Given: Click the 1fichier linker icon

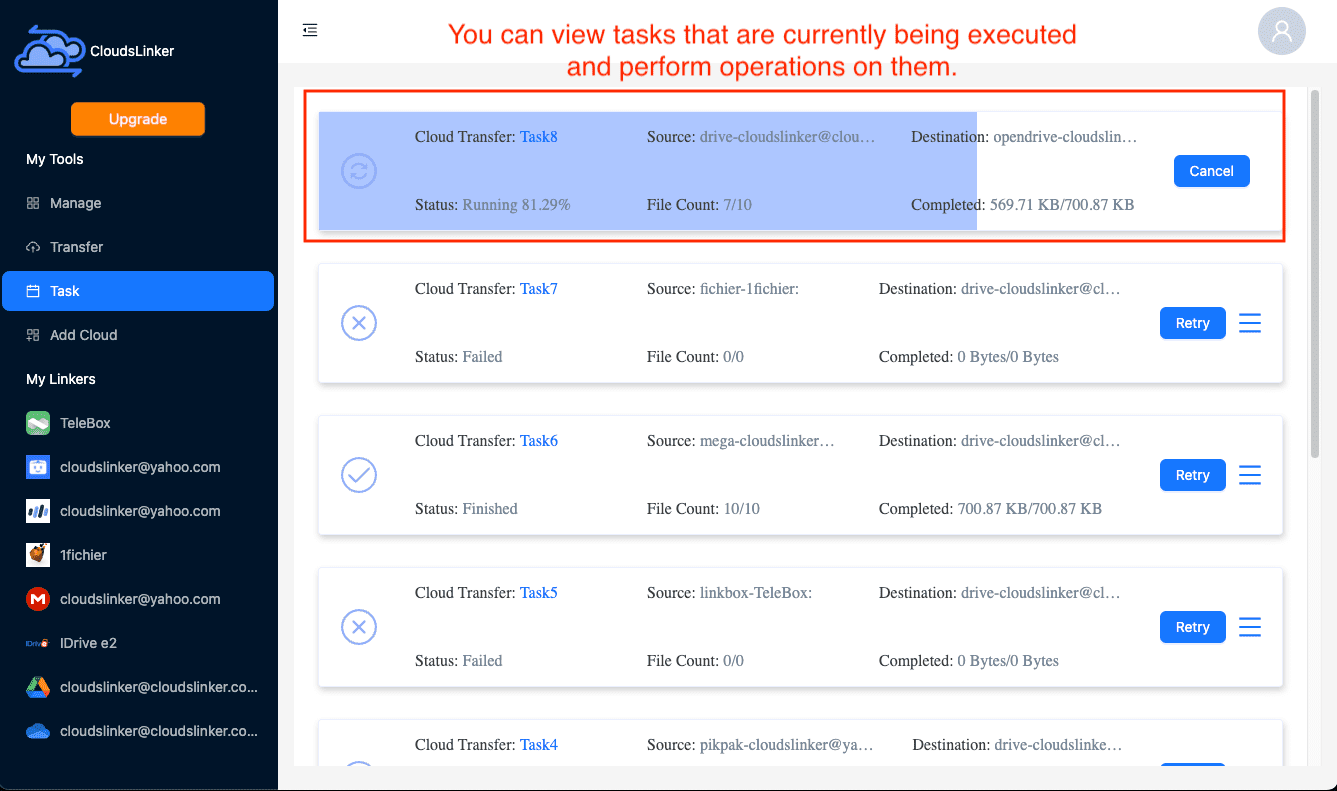Looking at the screenshot, I should (x=38, y=555).
